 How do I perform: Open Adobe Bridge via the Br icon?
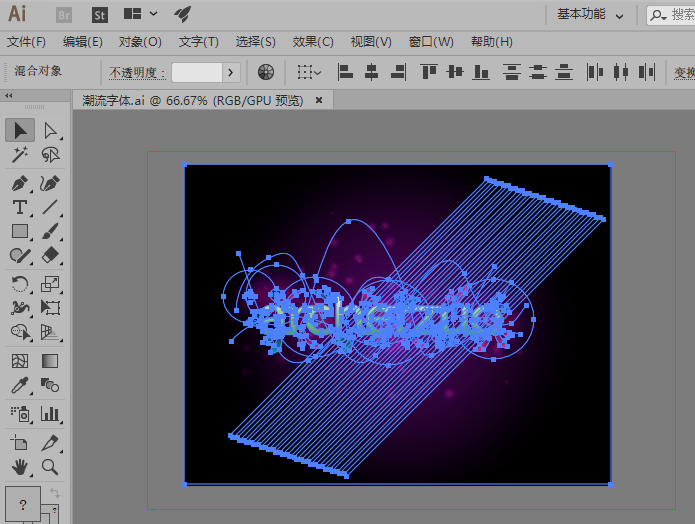64,14
